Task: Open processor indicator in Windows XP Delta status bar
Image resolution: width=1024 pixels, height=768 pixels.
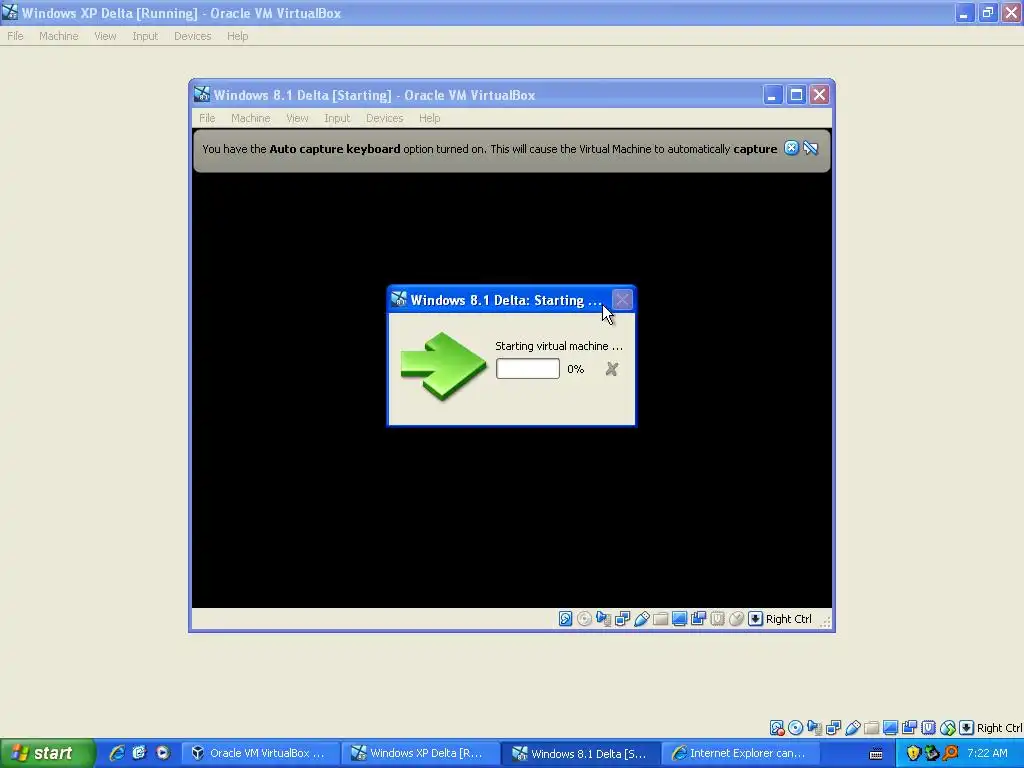Action: click(x=928, y=728)
